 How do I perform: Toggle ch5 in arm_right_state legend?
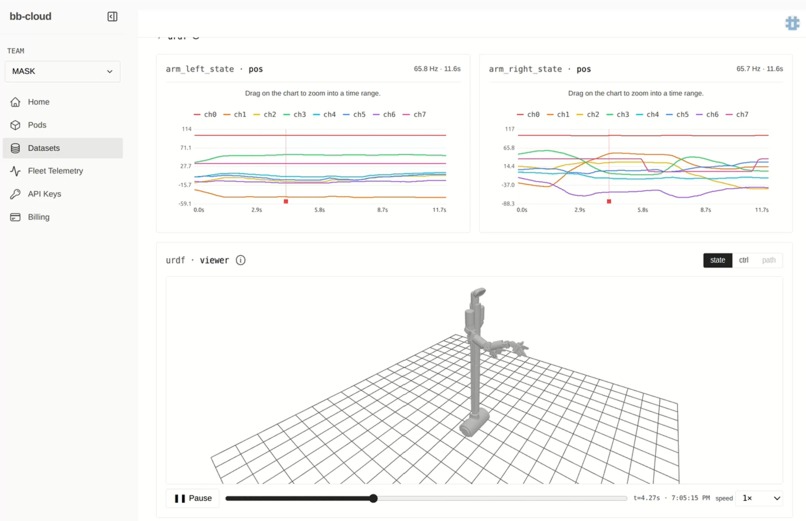pyautogui.click(x=677, y=115)
